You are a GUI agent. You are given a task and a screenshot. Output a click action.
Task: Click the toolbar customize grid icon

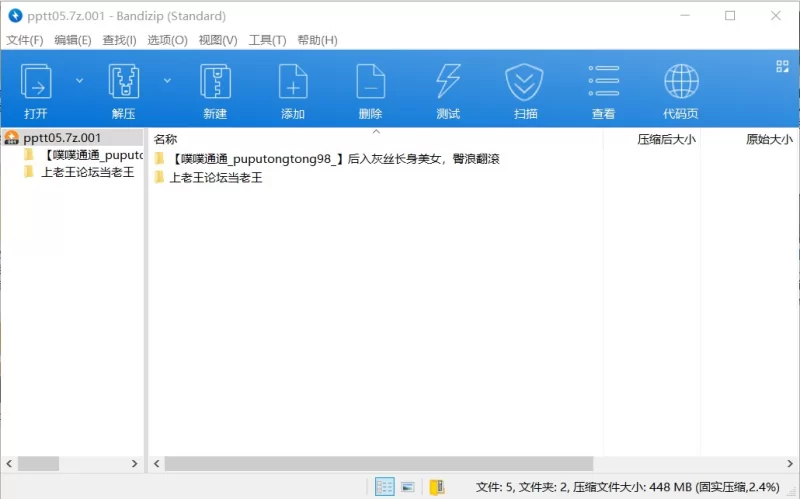(x=782, y=66)
